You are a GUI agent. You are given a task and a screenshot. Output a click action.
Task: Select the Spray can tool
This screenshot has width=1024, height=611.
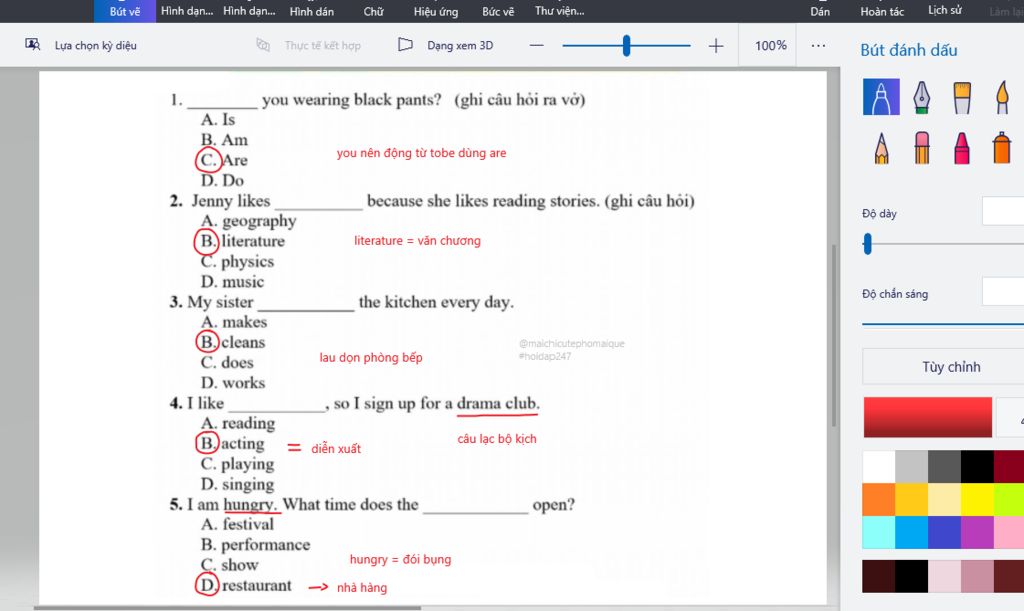pos(1002,147)
